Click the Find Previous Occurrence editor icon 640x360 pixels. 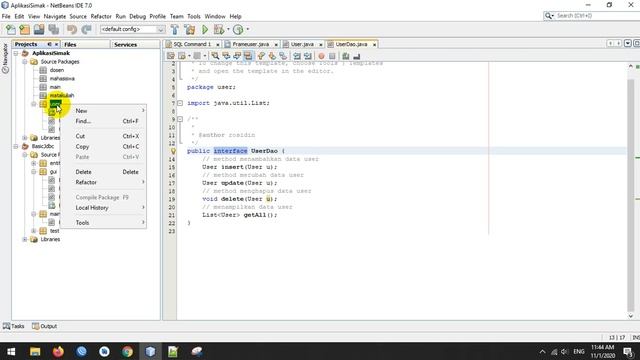(226, 56)
